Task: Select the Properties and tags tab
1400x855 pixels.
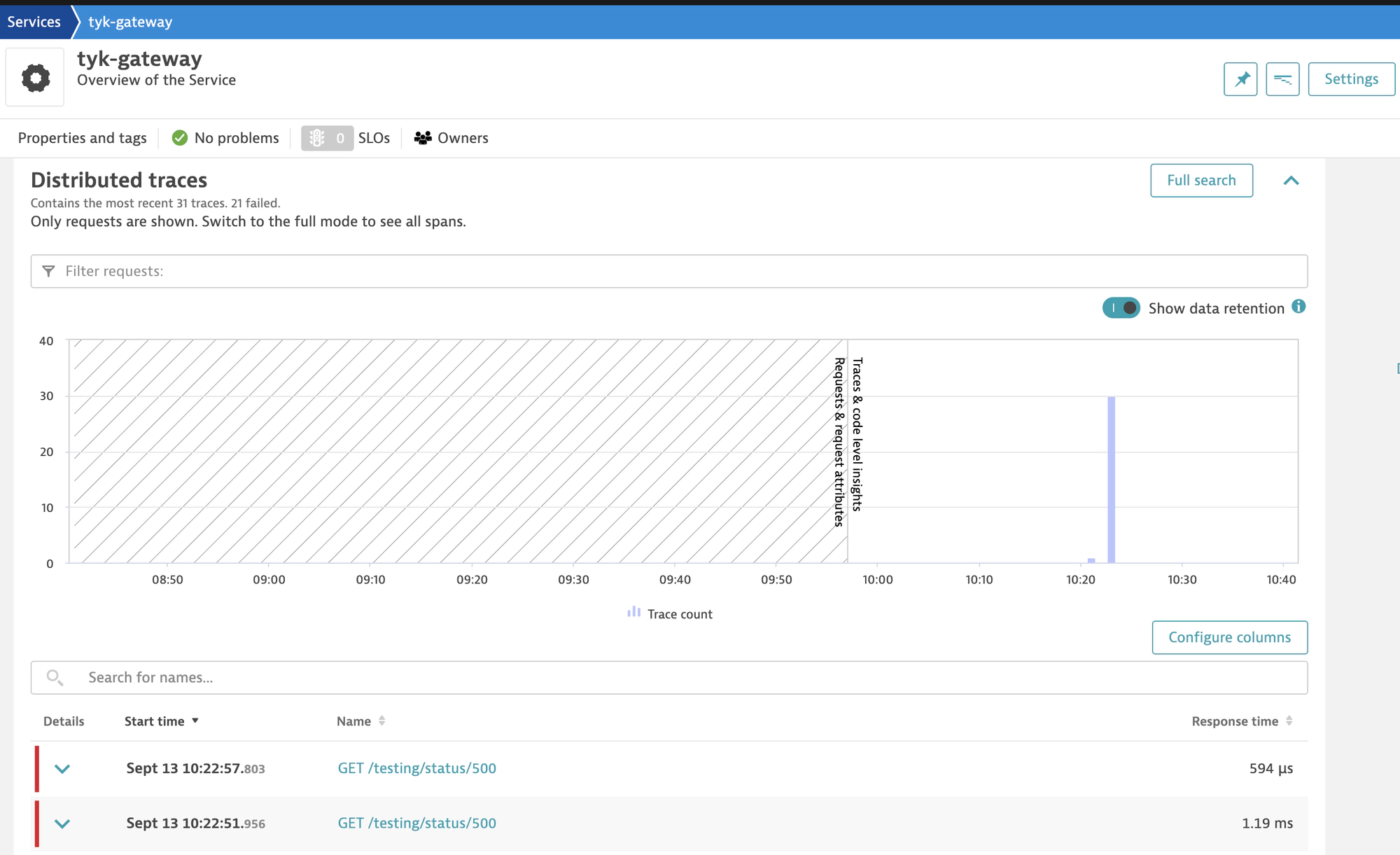Action: point(82,138)
